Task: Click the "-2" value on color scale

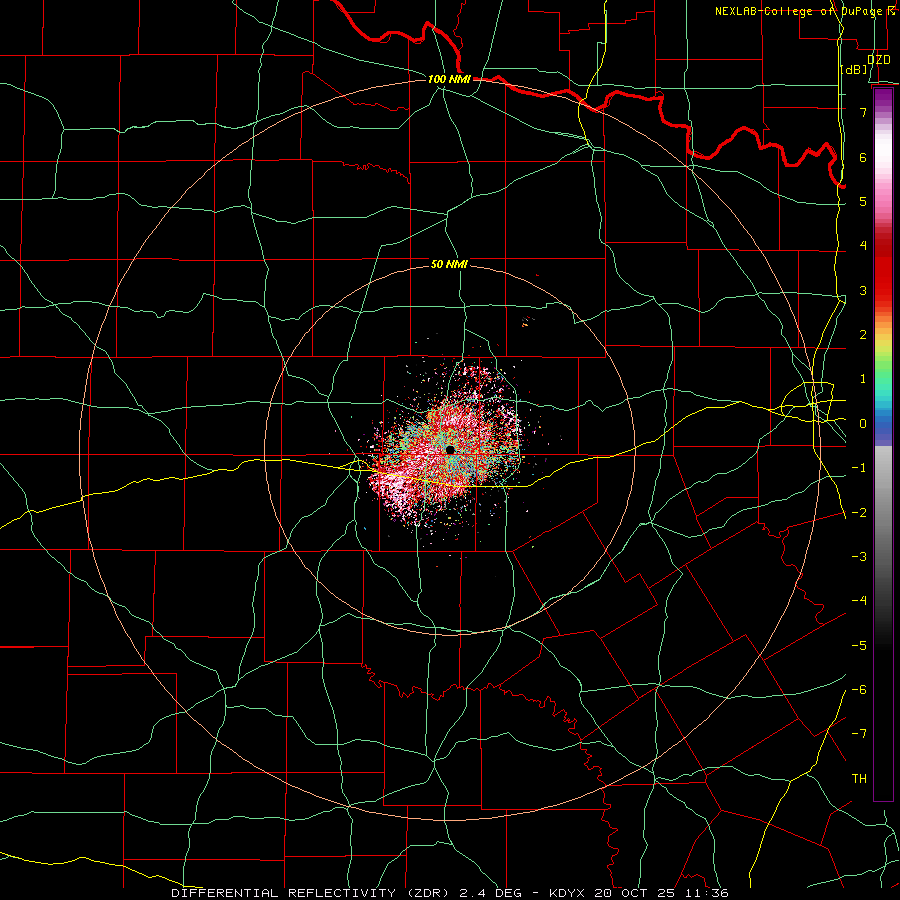Action: (x=859, y=513)
